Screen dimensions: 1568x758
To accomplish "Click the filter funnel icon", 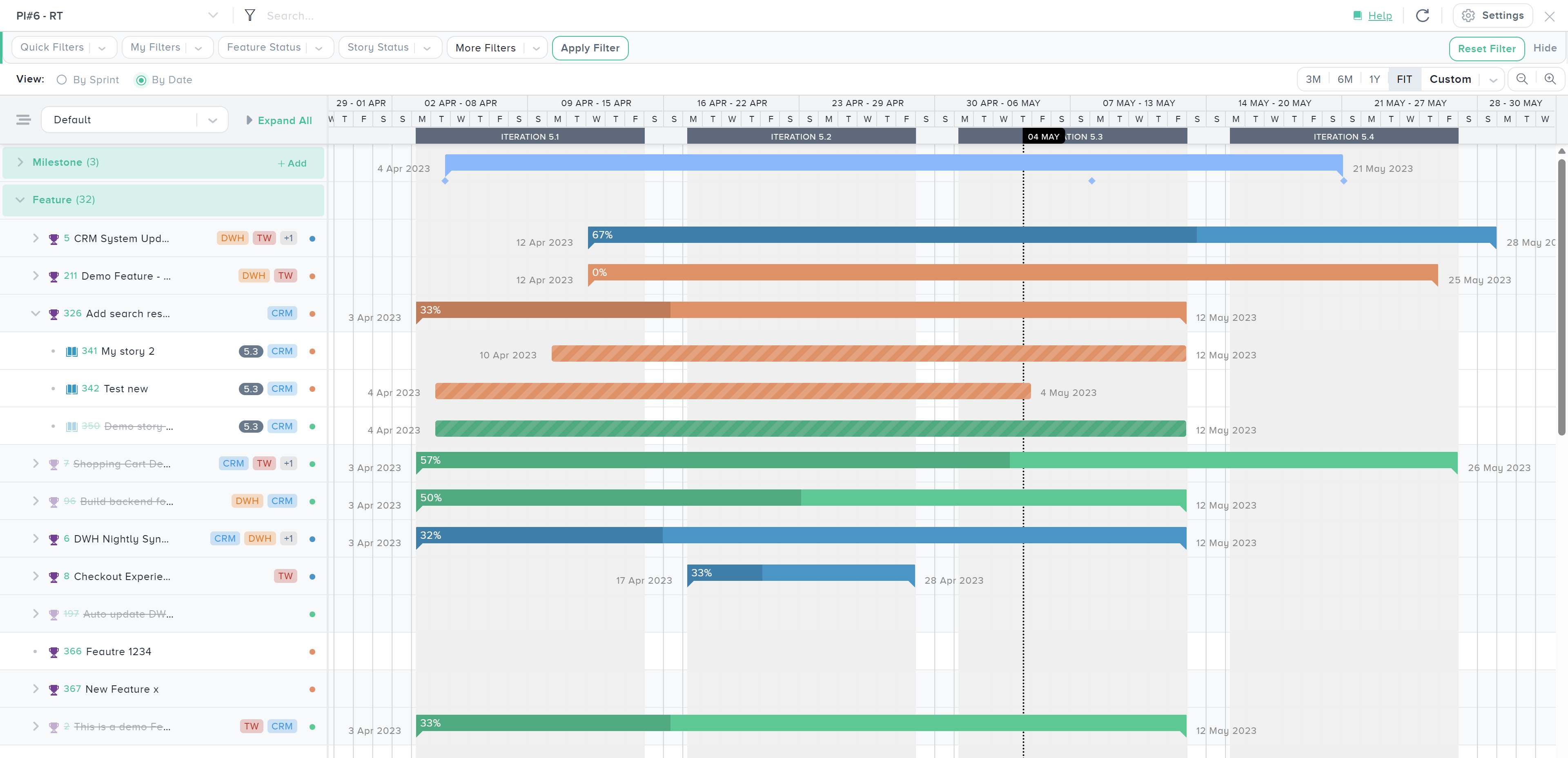I will tap(249, 15).
